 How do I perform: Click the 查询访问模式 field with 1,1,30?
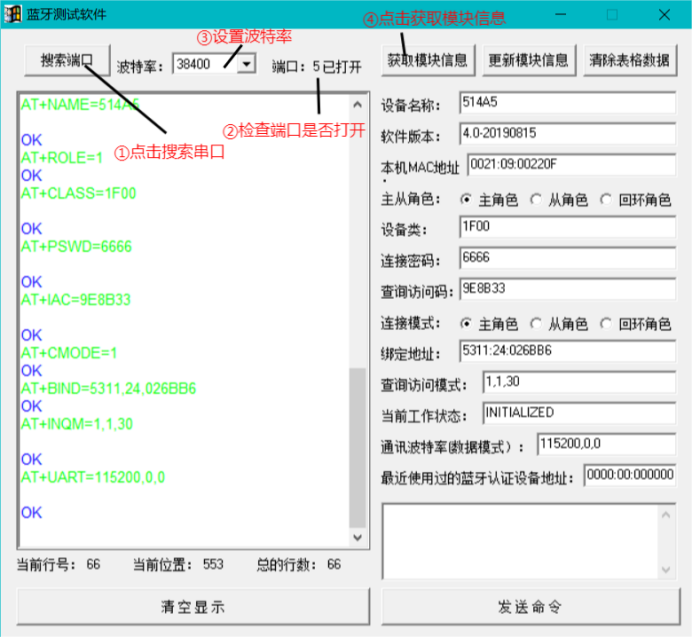coord(579,382)
